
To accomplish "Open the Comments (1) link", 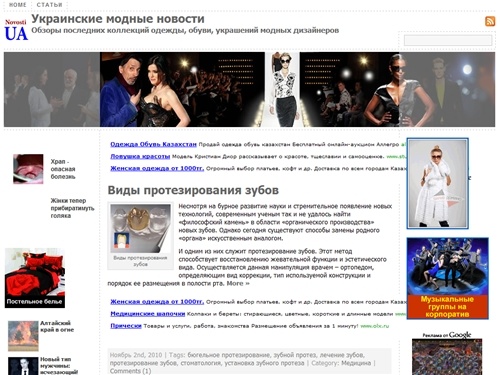I will pos(130,371).
